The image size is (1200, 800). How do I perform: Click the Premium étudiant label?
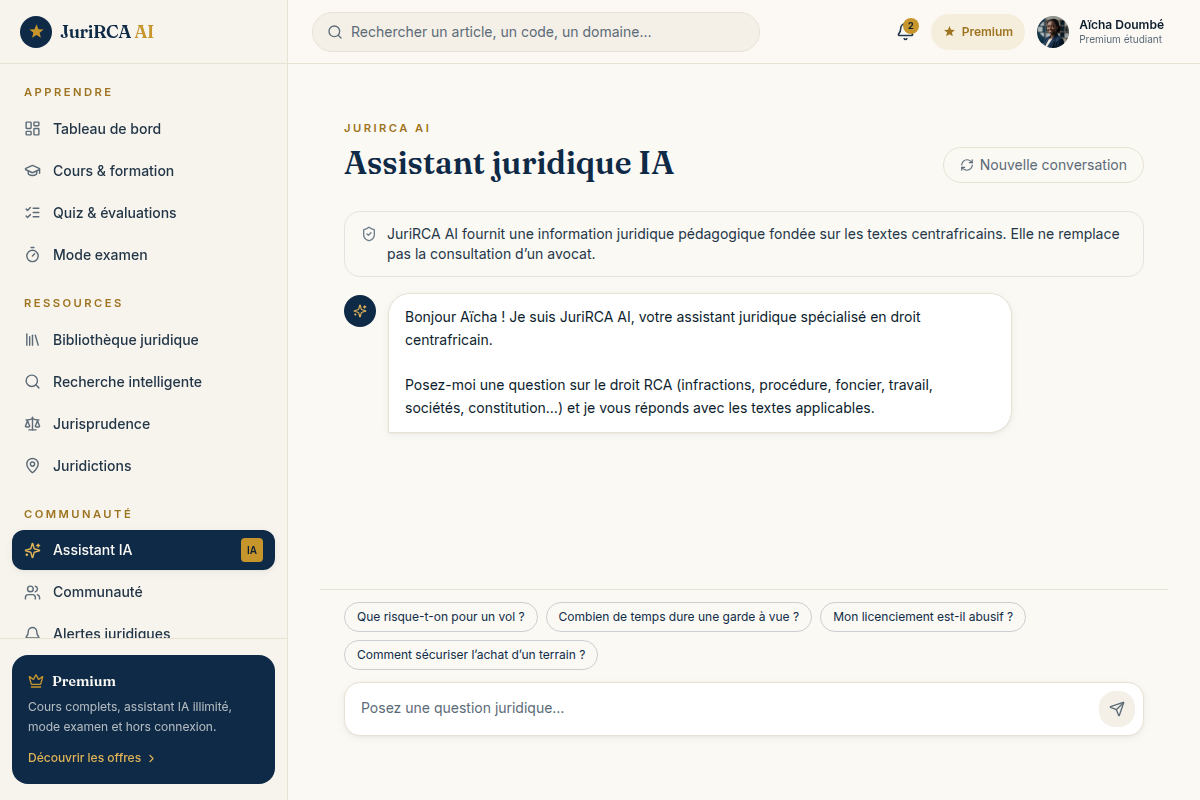tap(1120, 40)
